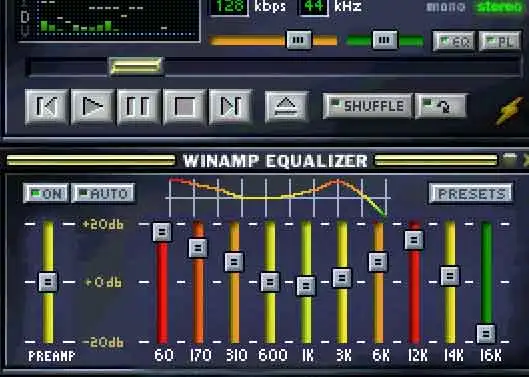Start playback with the play button
This screenshot has width=529, height=377.
coord(92,106)
